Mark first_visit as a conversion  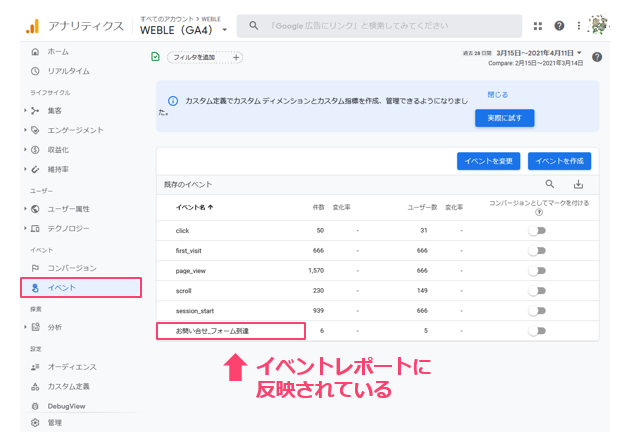537,250
